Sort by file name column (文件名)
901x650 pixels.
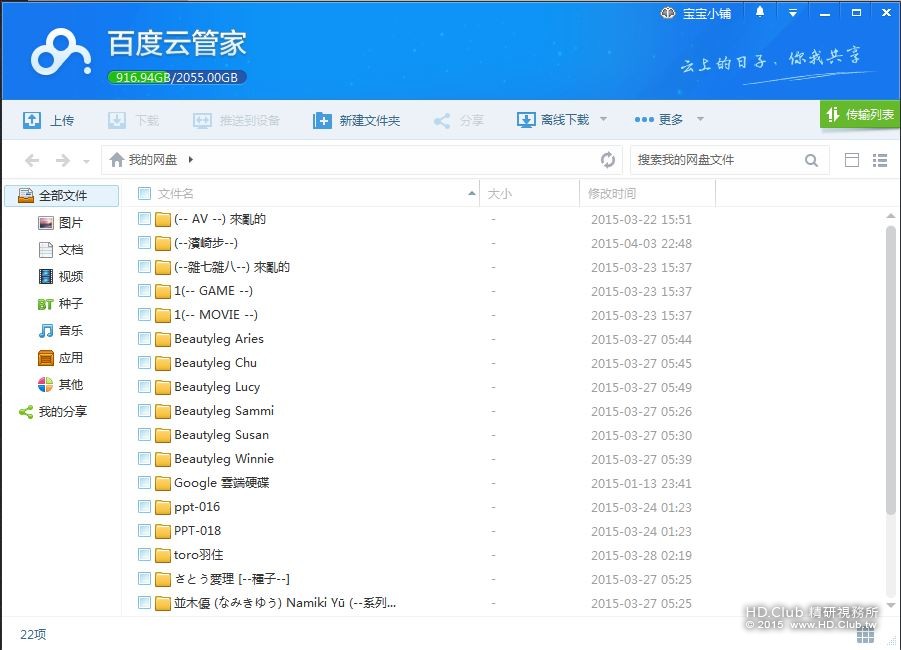pyautogui.click(x=176, y=194)
